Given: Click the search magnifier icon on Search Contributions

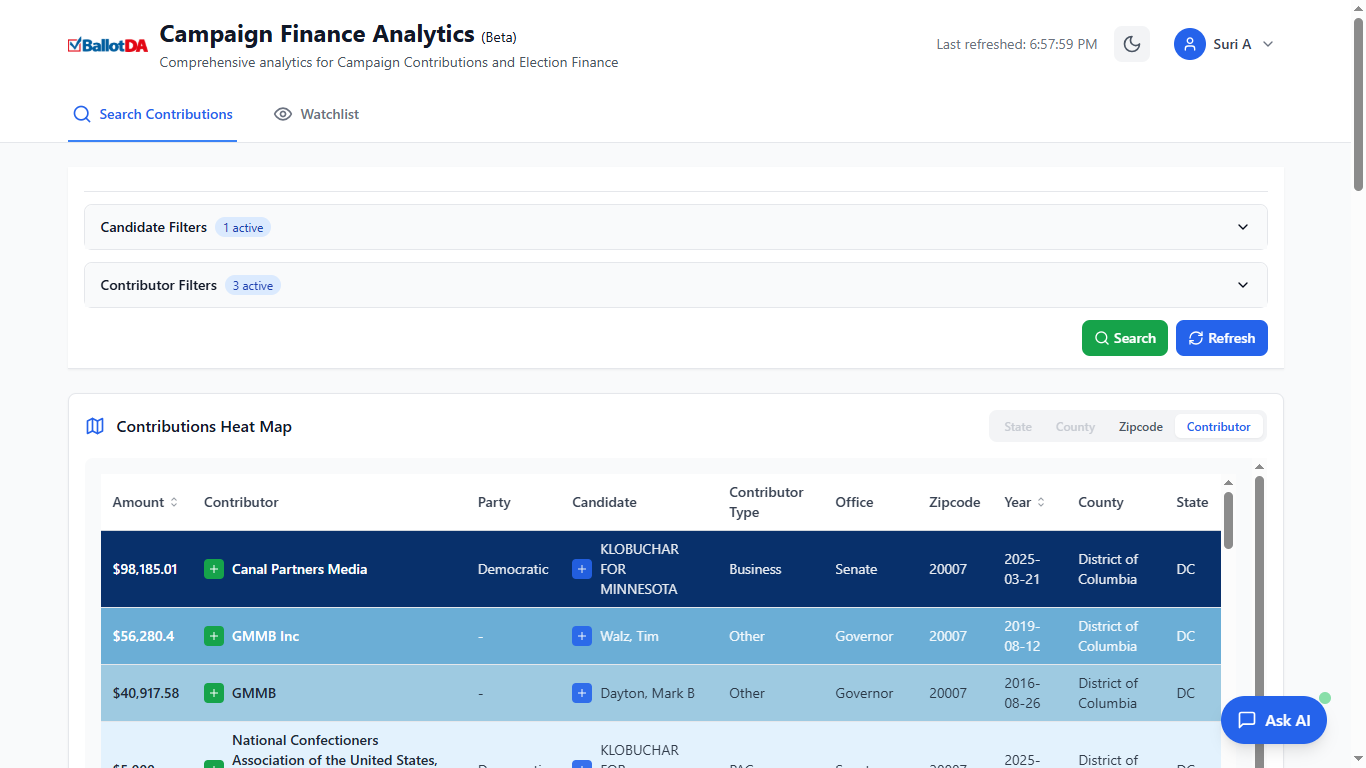Looking at the screenshot, I should tap(81, 114).
